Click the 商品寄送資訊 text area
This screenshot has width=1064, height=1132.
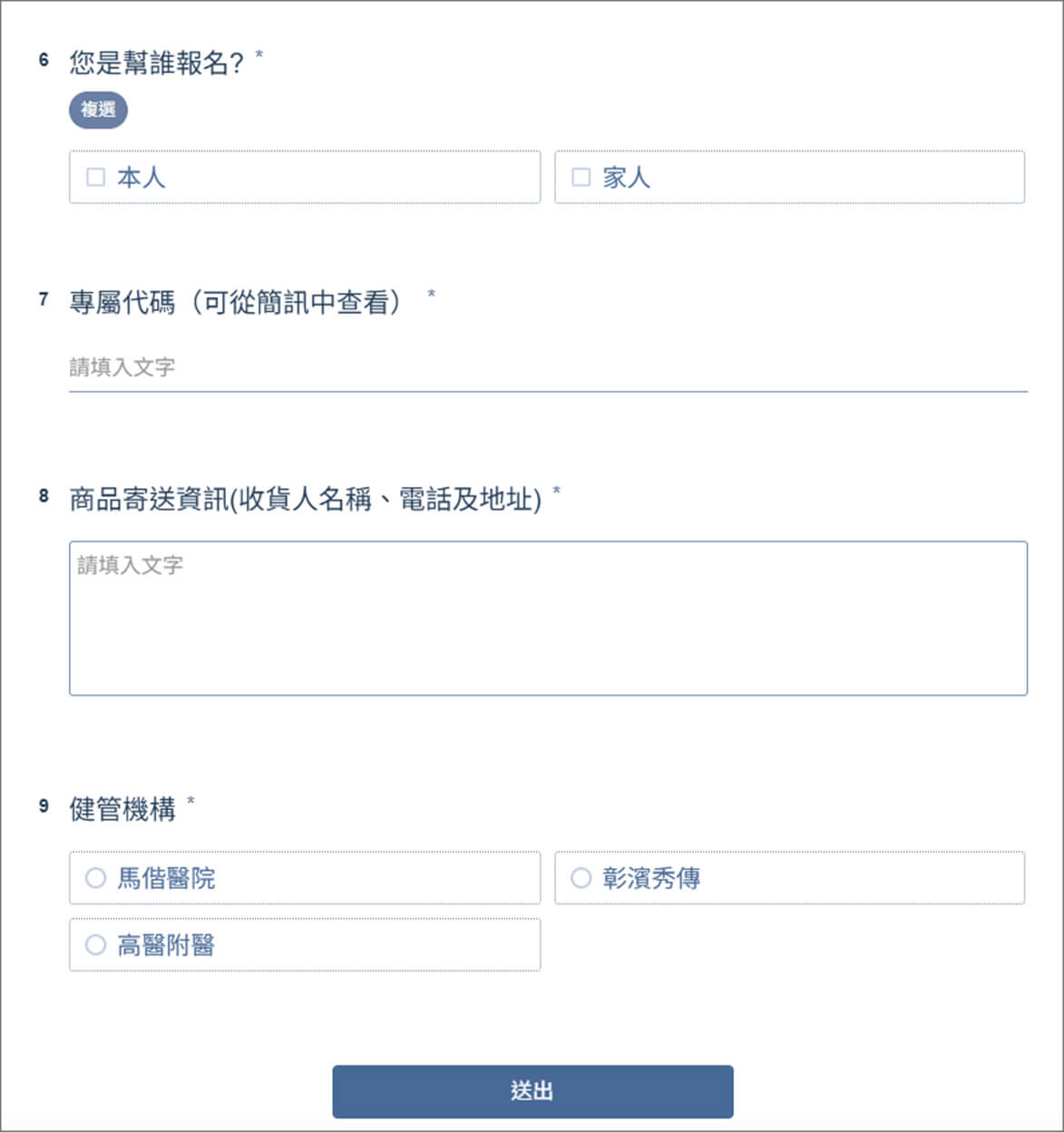548,619
